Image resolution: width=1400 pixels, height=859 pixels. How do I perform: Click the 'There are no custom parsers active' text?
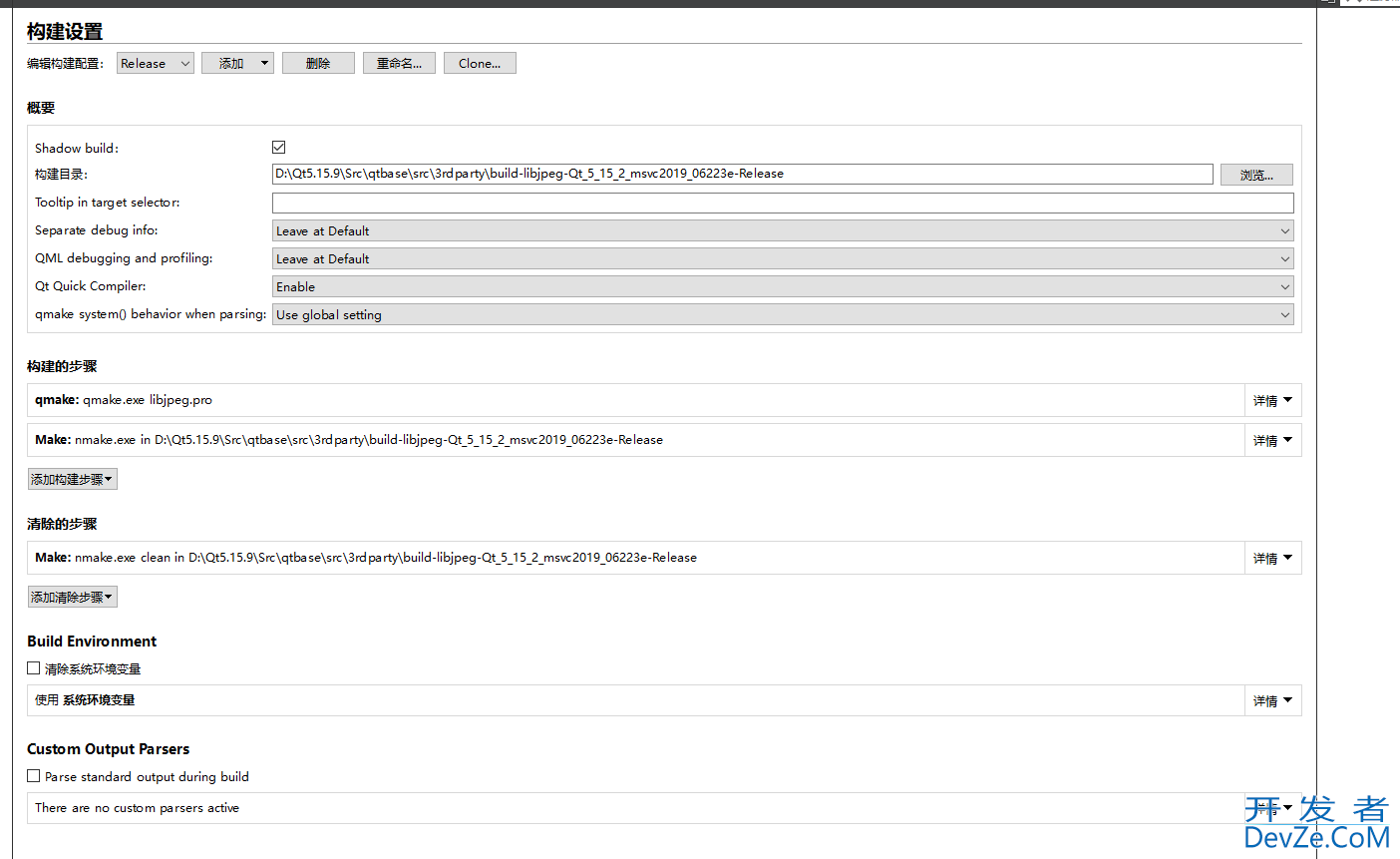[x=137, y=808]
